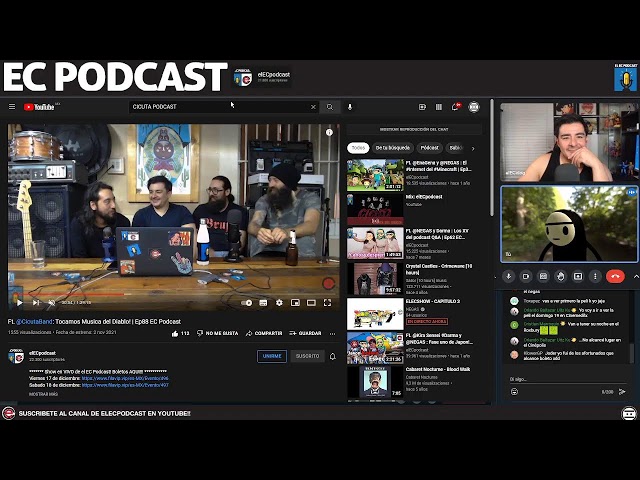Click the GUARDAR save button

pyautogui.click(x=305, y=333)
